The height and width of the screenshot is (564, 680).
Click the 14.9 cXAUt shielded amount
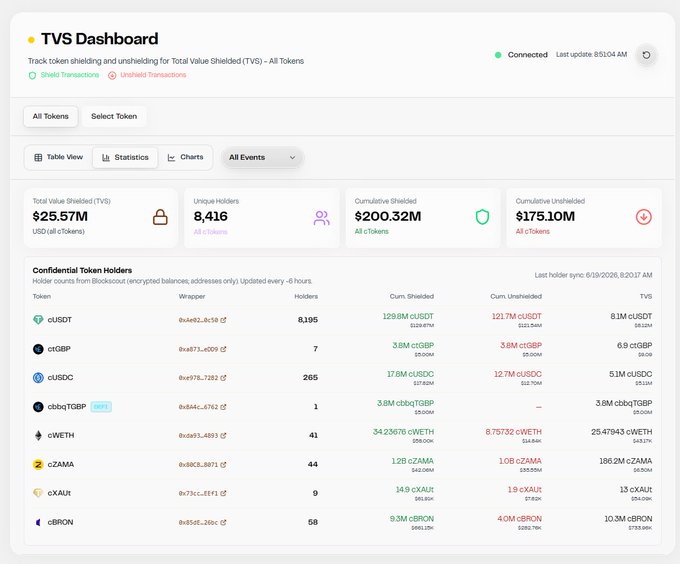[415, 489]
